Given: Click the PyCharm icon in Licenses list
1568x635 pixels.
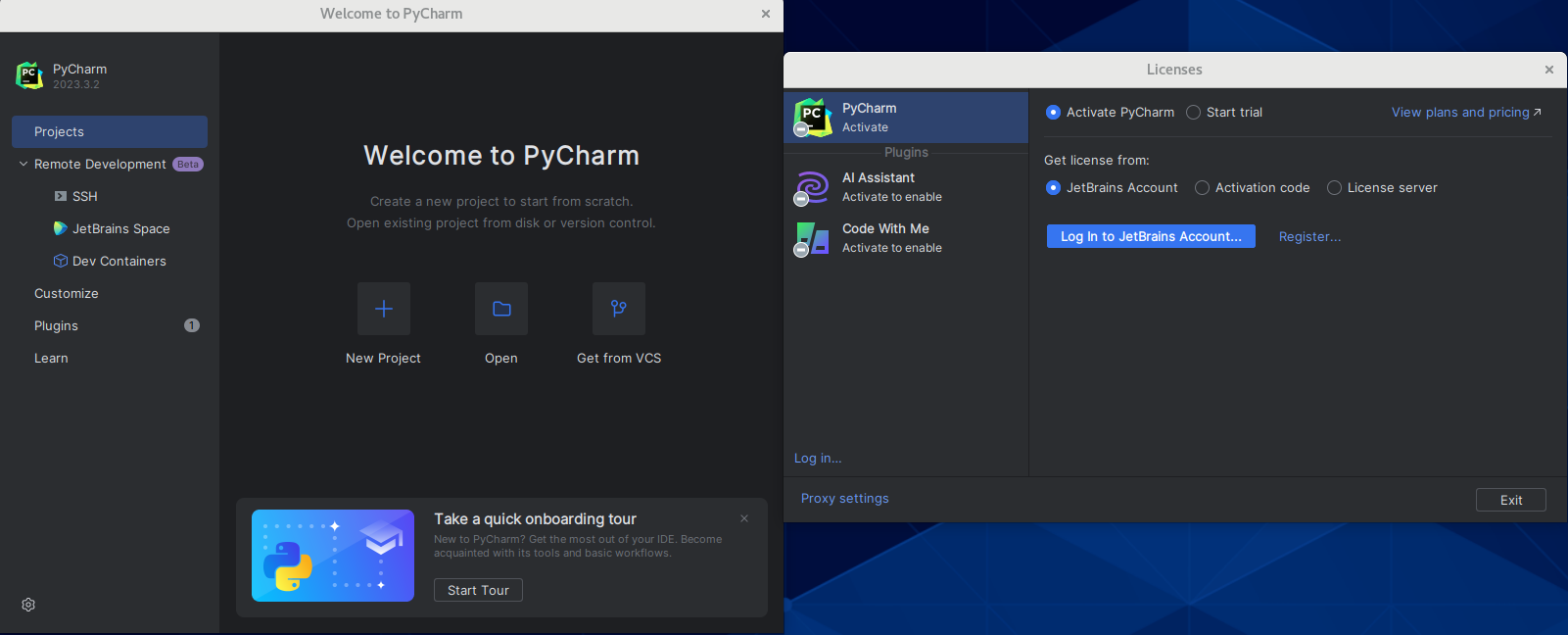Looking at the screenshot, I should pos(812,118).
